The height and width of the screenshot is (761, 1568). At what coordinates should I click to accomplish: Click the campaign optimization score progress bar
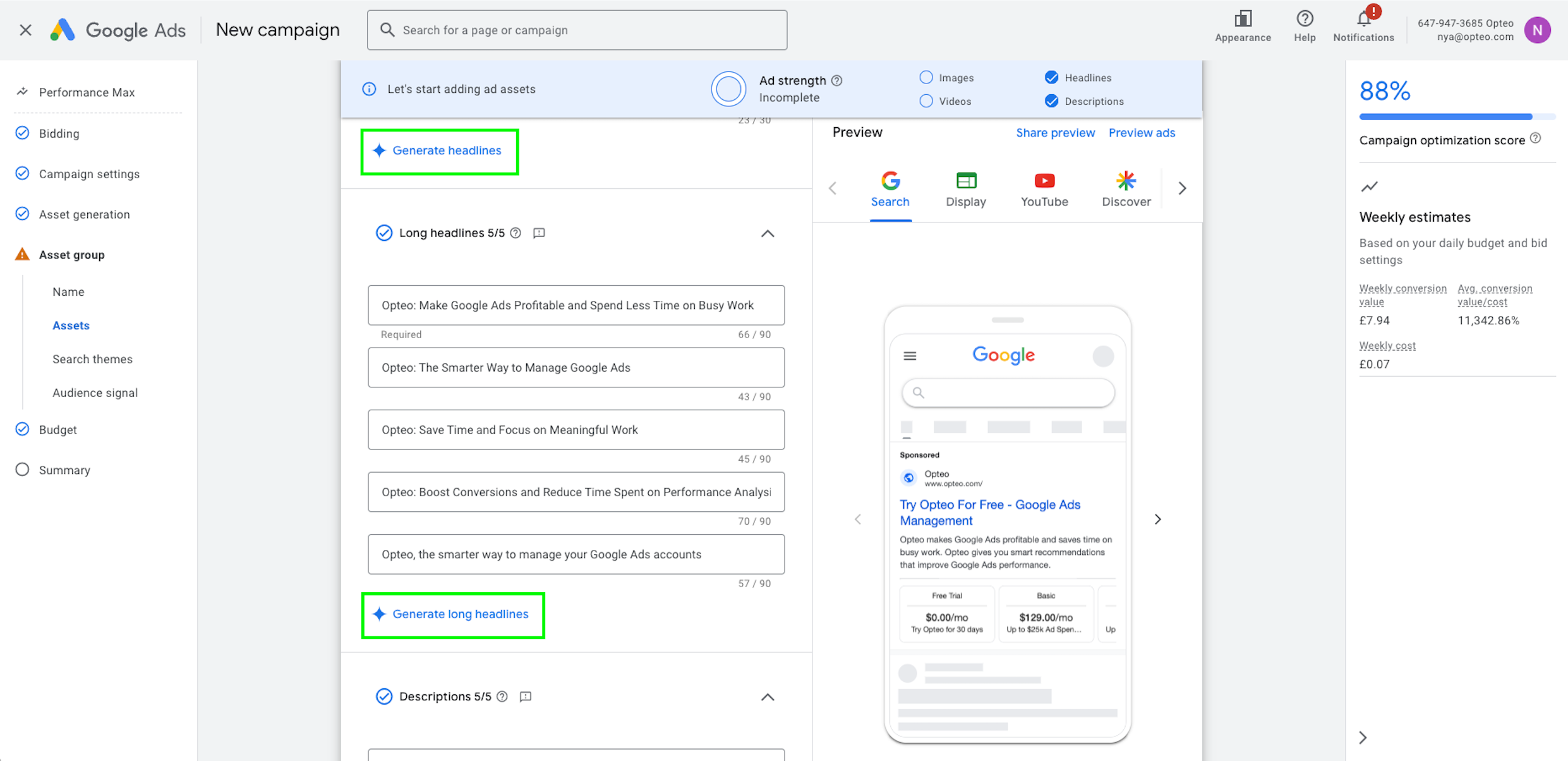1456,117
